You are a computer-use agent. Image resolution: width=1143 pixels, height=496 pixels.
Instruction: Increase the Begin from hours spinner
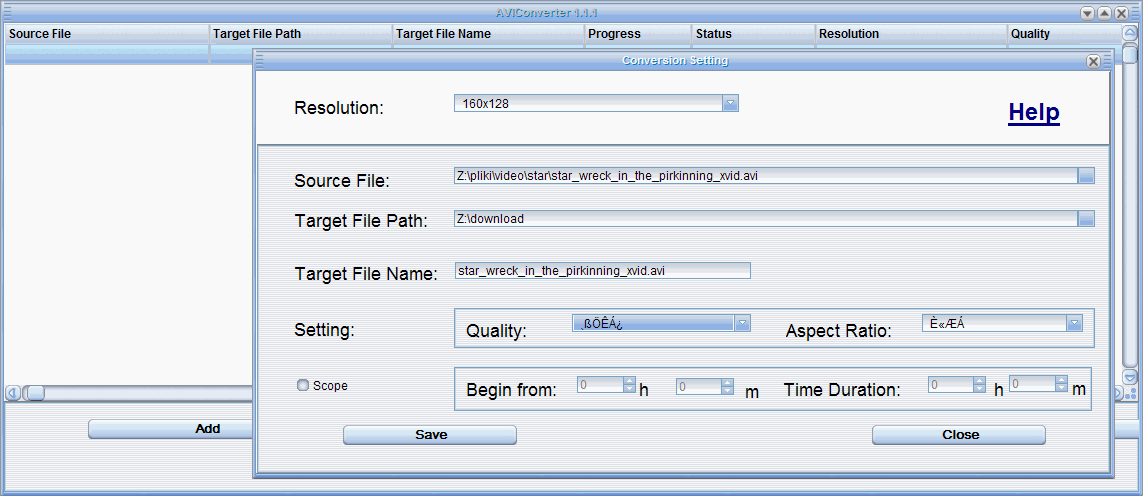pos(629,380)
